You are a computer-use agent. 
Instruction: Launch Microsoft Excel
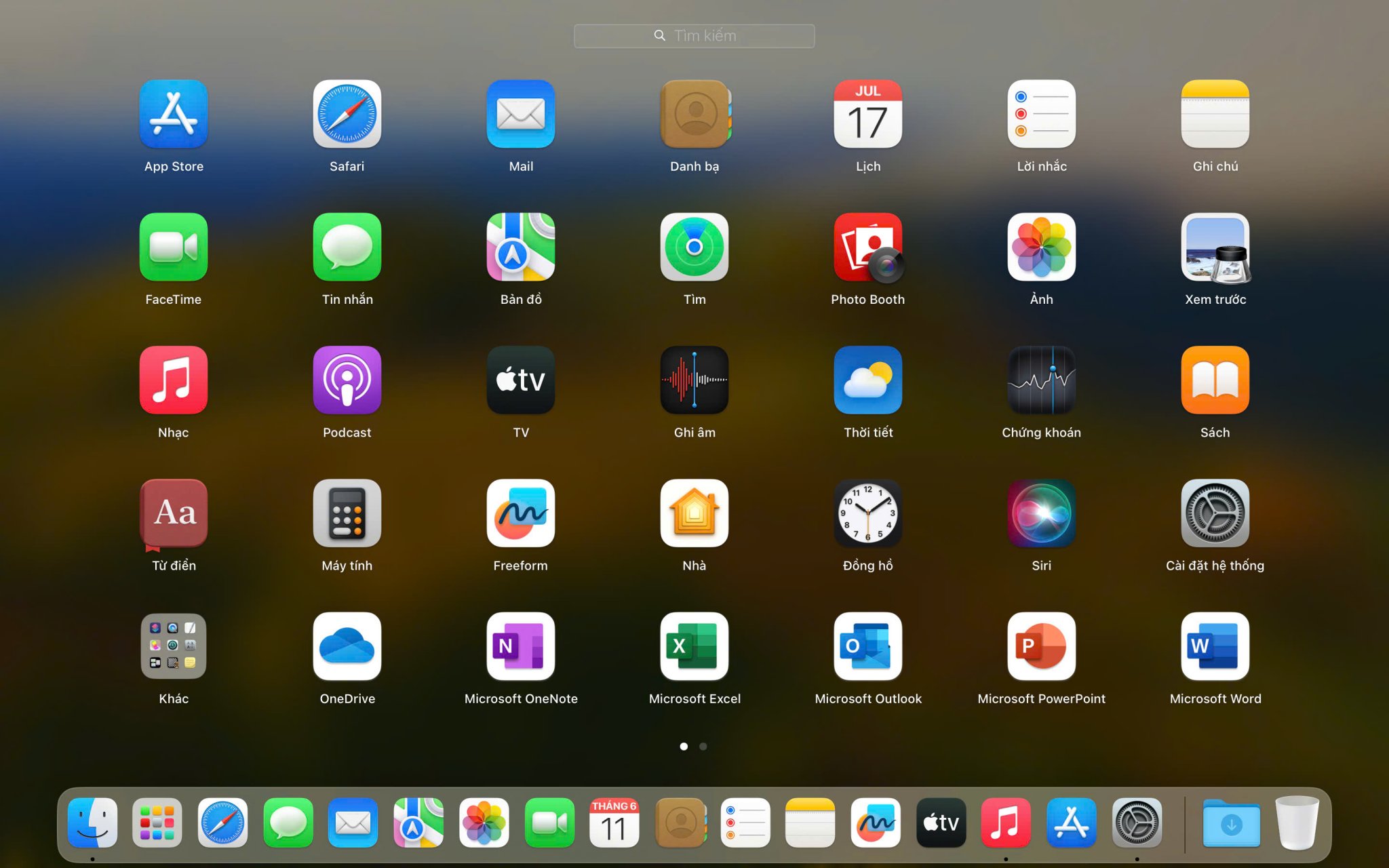coord(694,646)
